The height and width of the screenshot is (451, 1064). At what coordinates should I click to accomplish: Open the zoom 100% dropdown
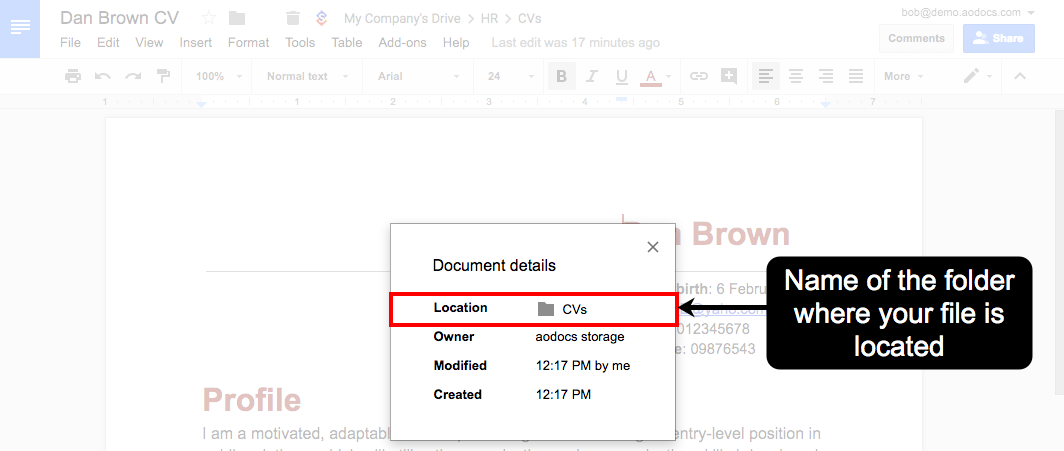216,76
